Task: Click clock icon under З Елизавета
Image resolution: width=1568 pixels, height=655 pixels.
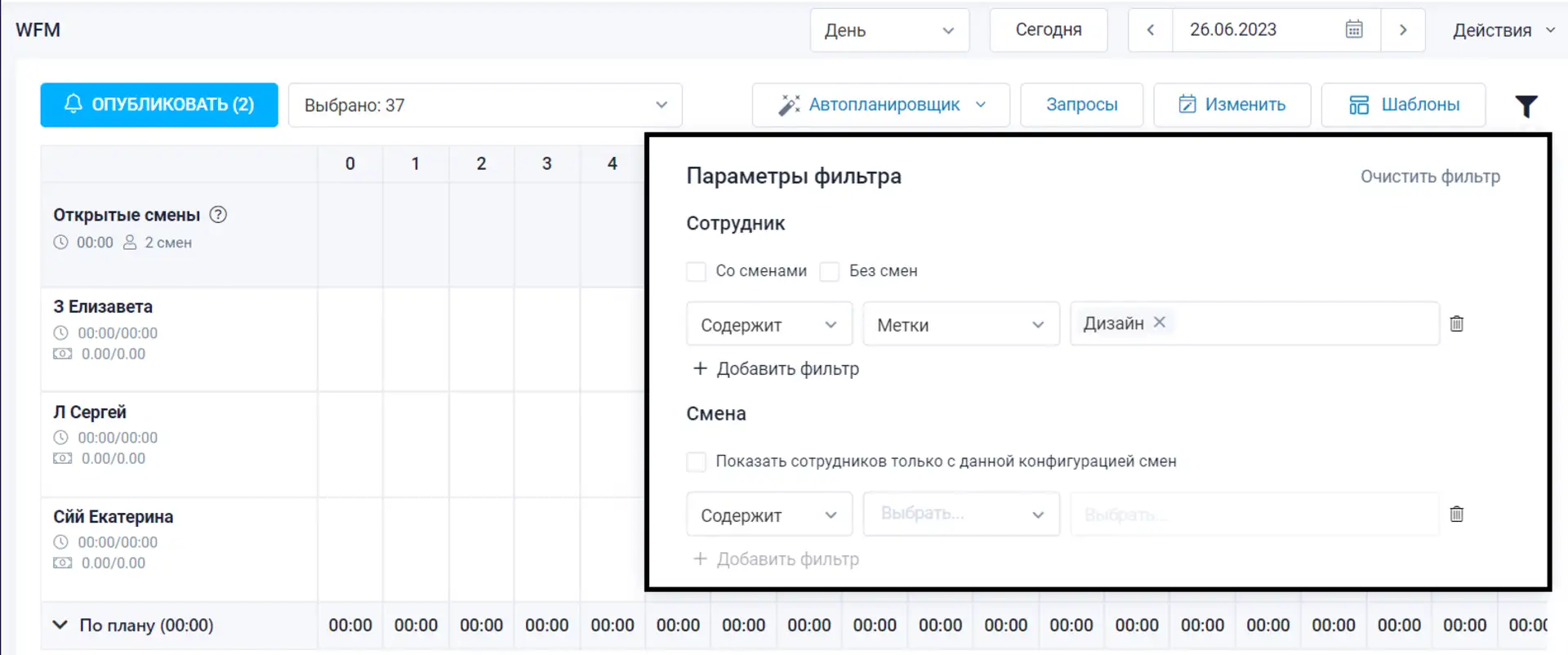Action: (60, 333)
